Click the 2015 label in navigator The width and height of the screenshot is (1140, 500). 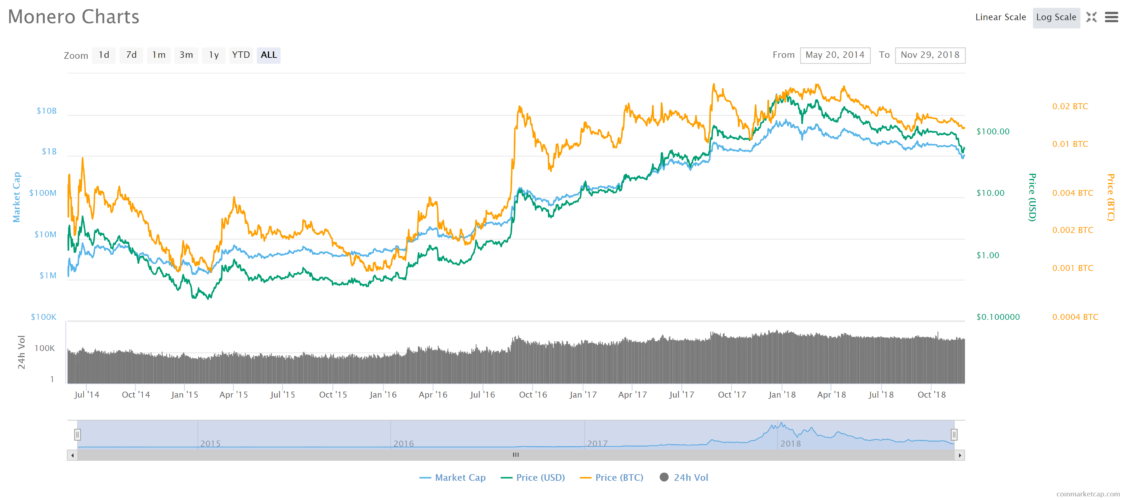[210, 443]
